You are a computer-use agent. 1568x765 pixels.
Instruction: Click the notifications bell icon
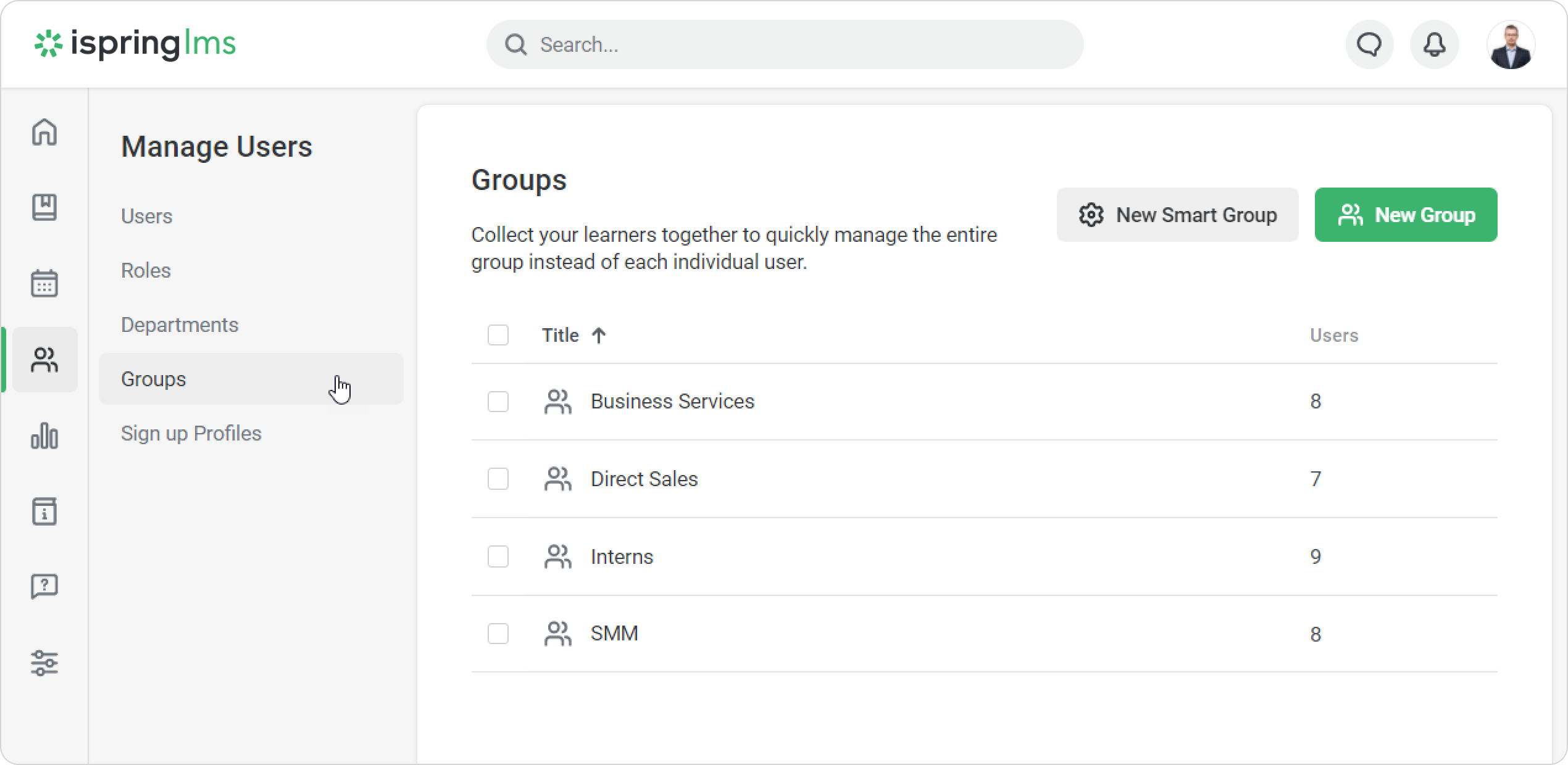(1434, 44)
